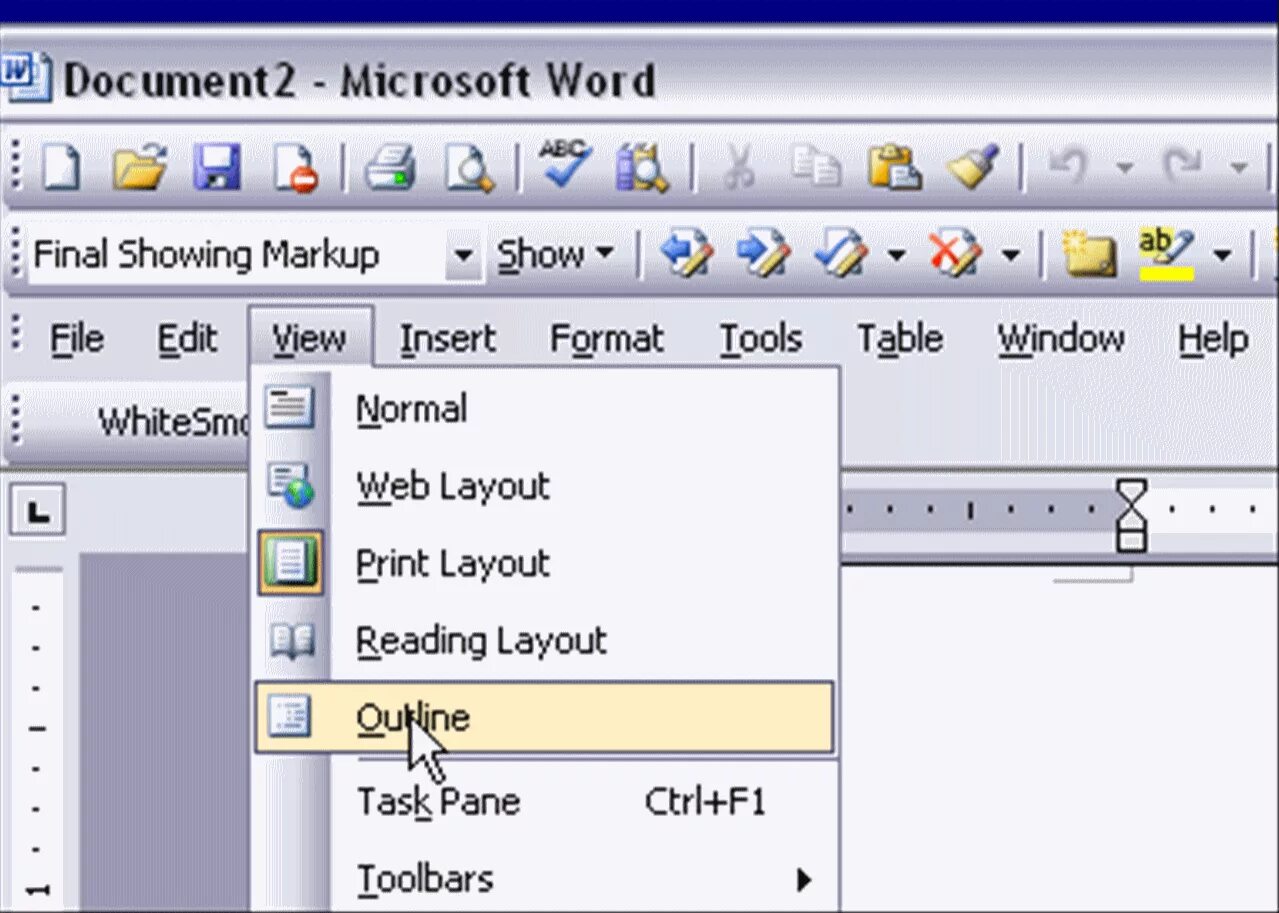Open the Toolbars submenu entry
Screen dimensions: 1279x913
click(x=544, y=880)
